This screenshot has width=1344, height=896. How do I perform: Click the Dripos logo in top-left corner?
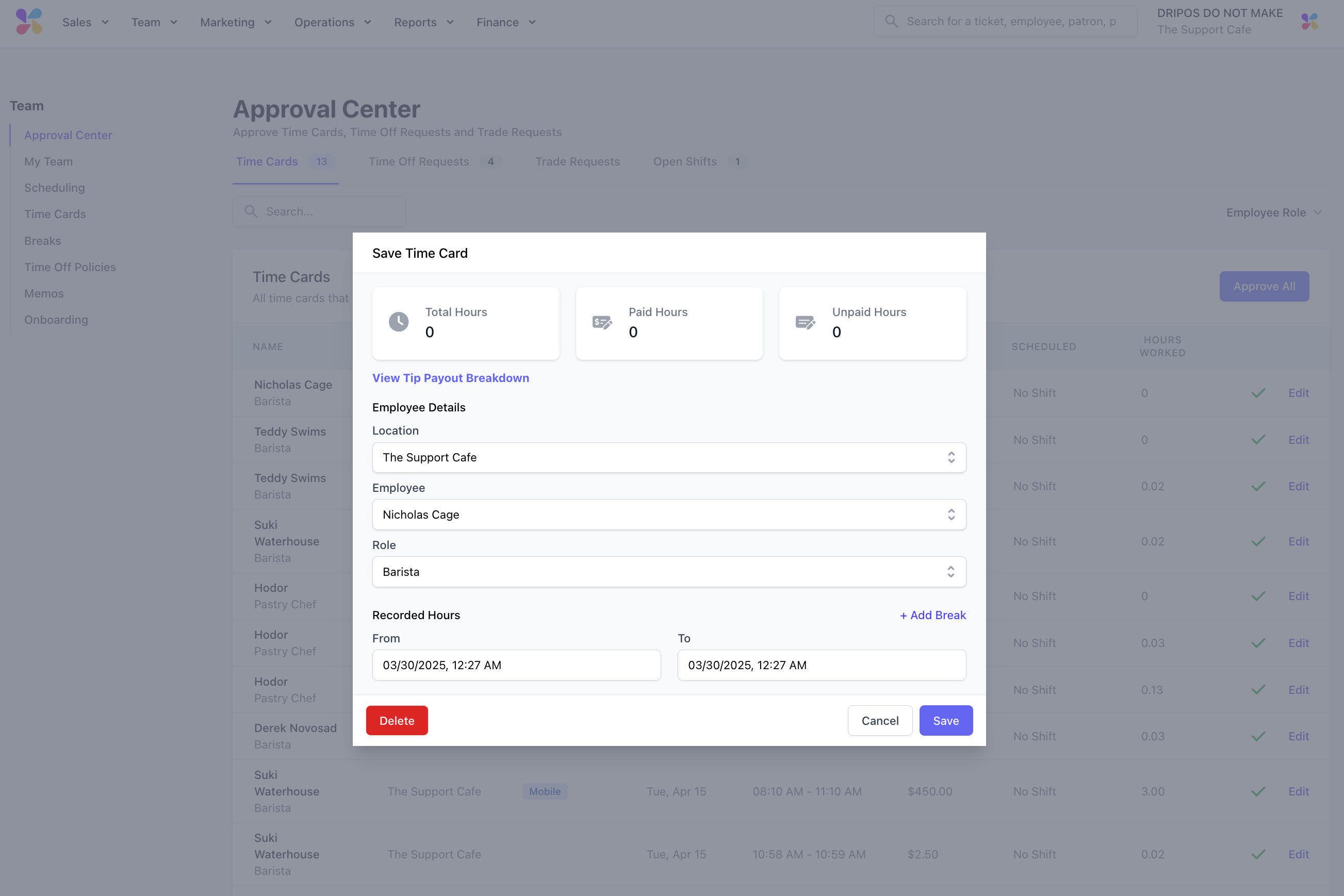pyautogui.click(x=28, y=22)
